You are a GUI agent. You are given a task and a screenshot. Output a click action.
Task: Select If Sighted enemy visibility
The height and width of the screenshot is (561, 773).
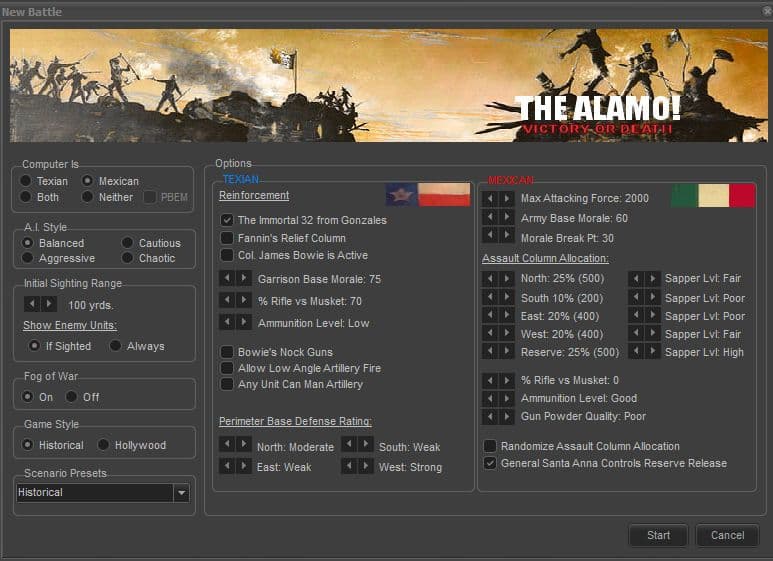[34, 346]
